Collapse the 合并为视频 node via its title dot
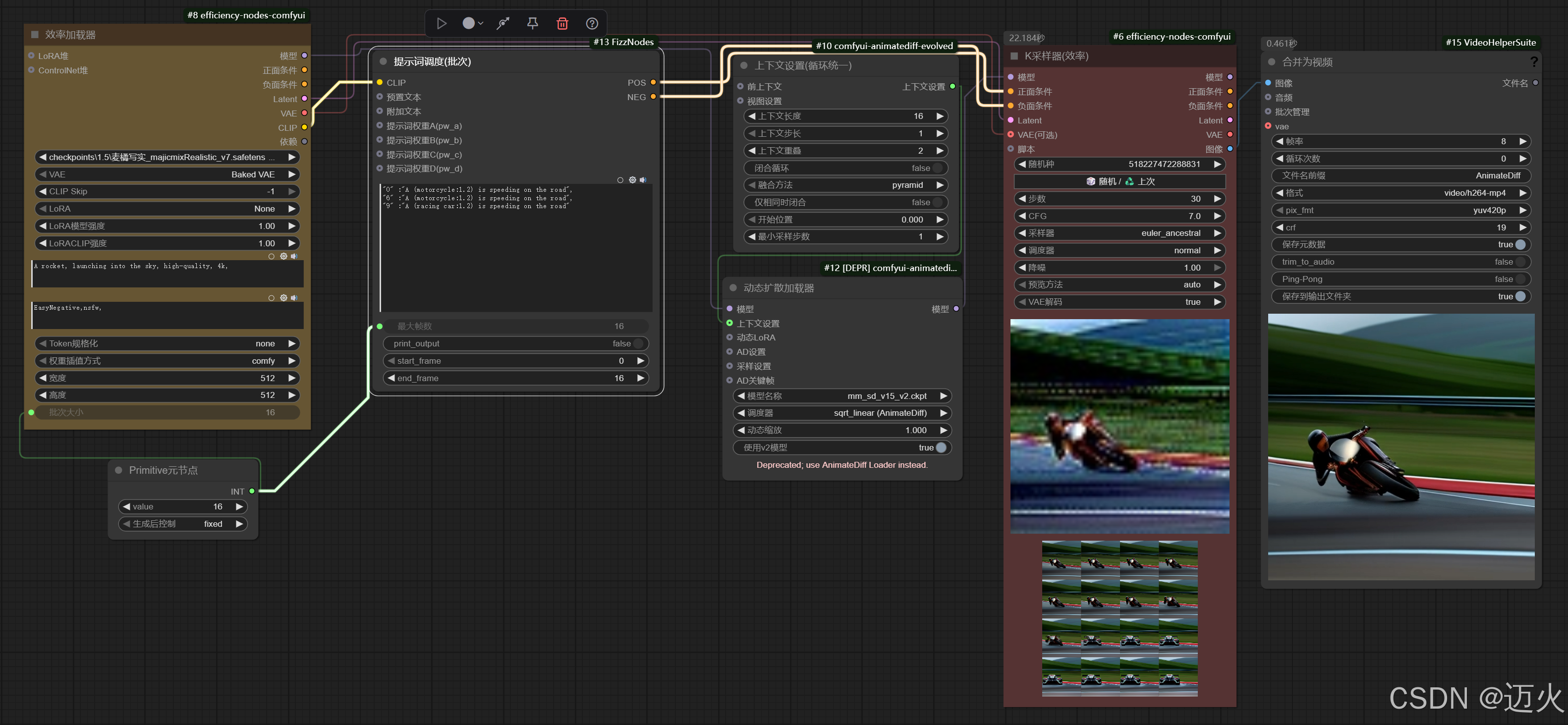This screenshot has width=1568, height=725. click(x=1272, y=61)
